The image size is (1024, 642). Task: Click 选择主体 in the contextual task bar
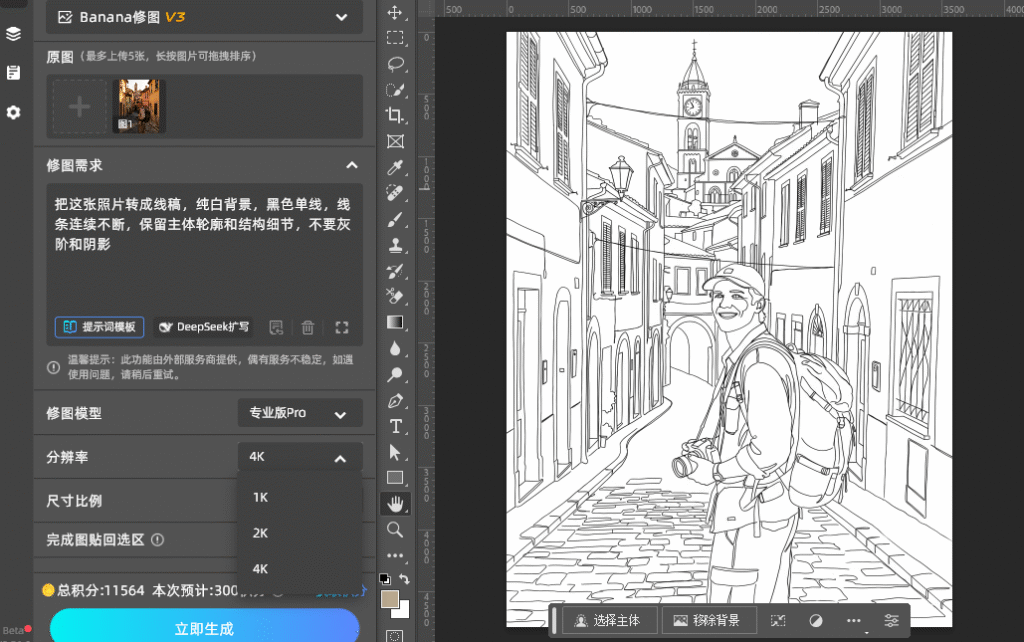(x=609, y=620)
